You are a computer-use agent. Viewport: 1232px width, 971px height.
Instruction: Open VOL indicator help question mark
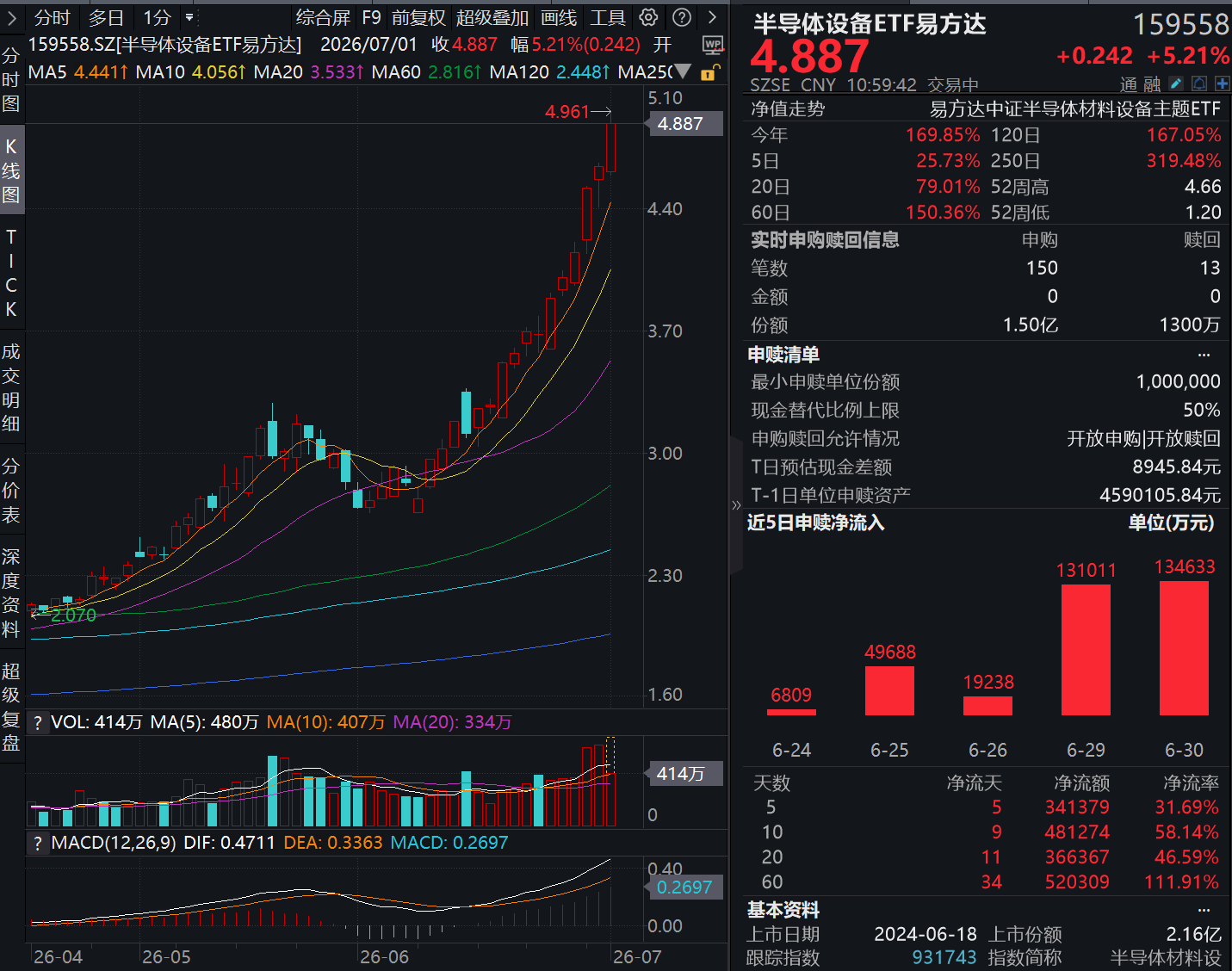tap(37, 723)
